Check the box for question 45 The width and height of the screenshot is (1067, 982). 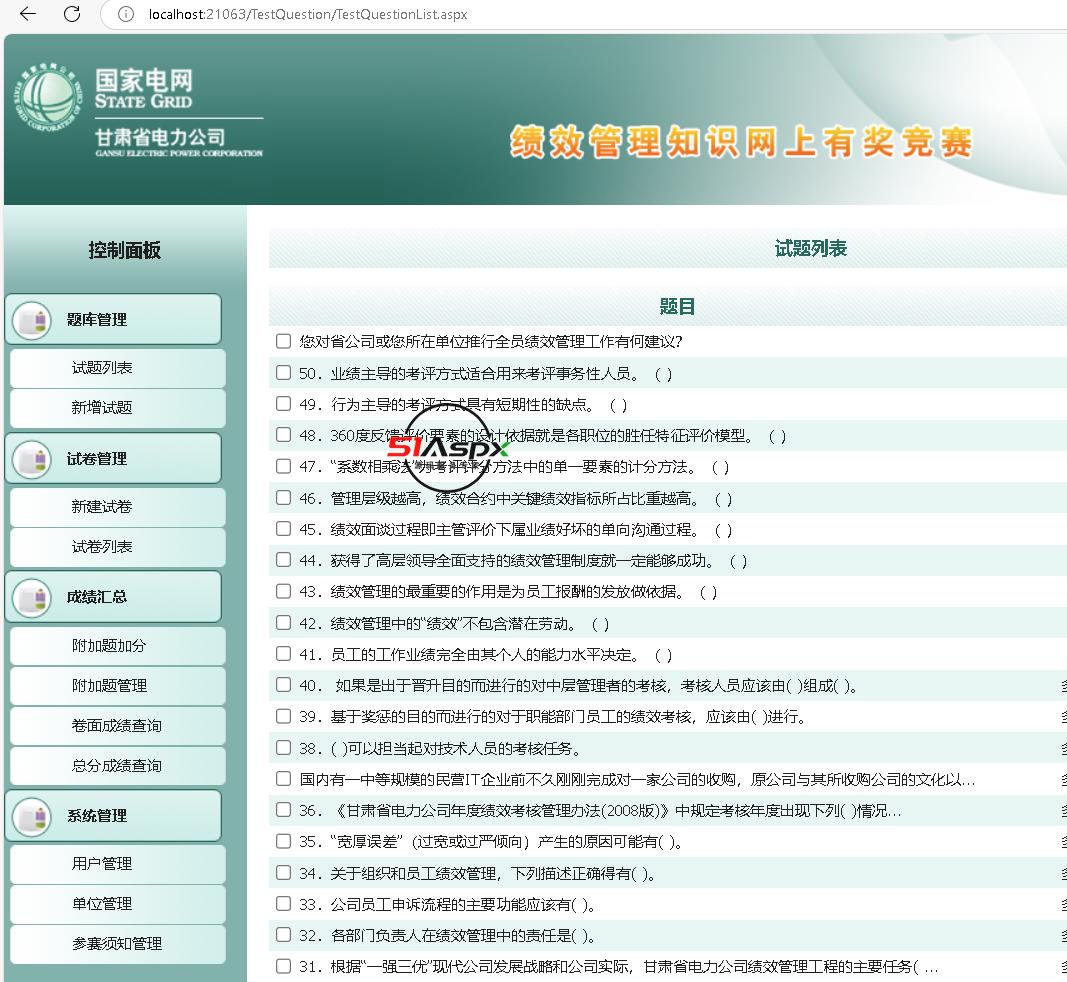click(x=283, y=529)
